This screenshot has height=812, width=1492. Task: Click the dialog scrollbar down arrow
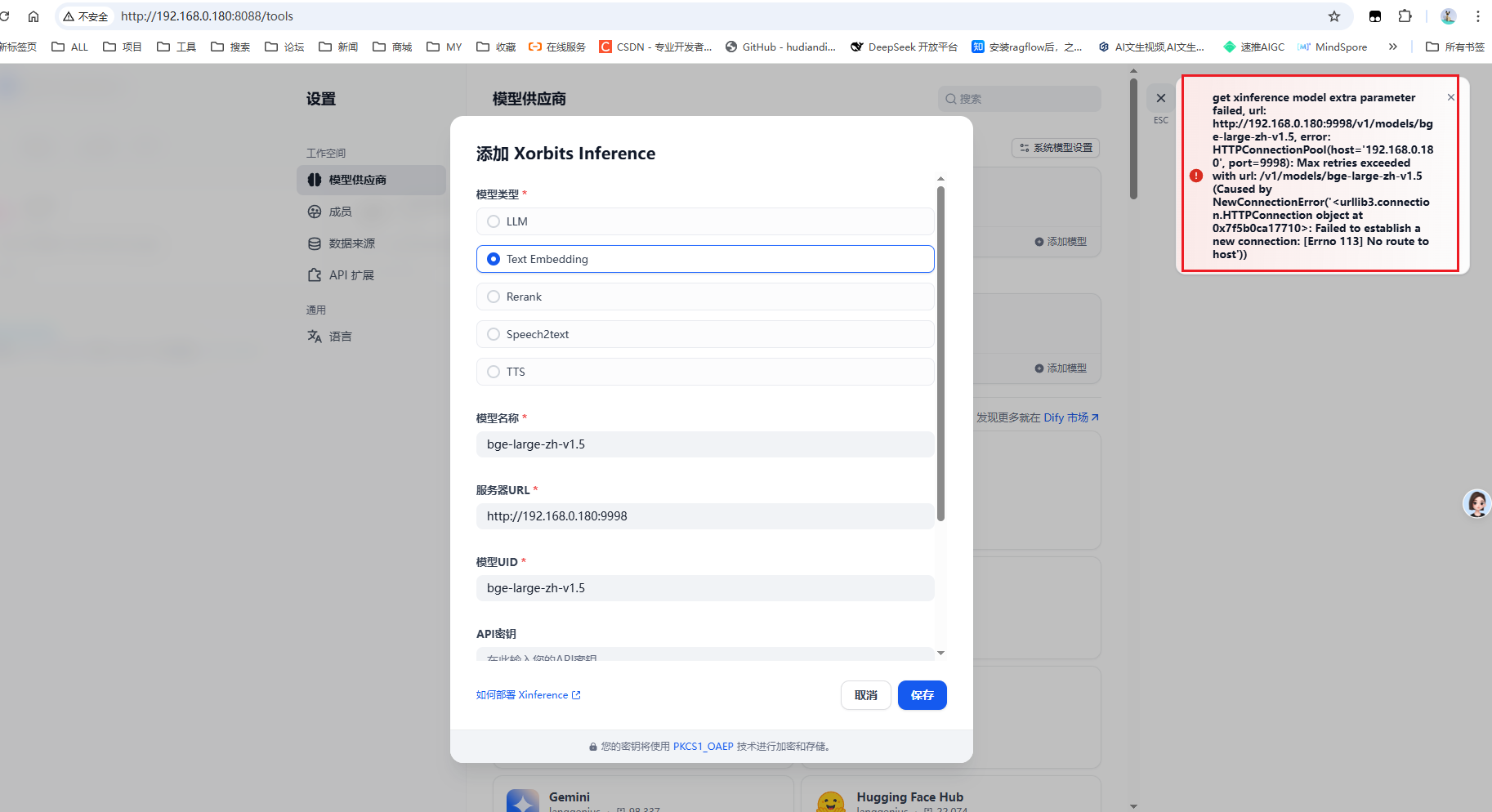pyautogui.click(x=940, y=653)
